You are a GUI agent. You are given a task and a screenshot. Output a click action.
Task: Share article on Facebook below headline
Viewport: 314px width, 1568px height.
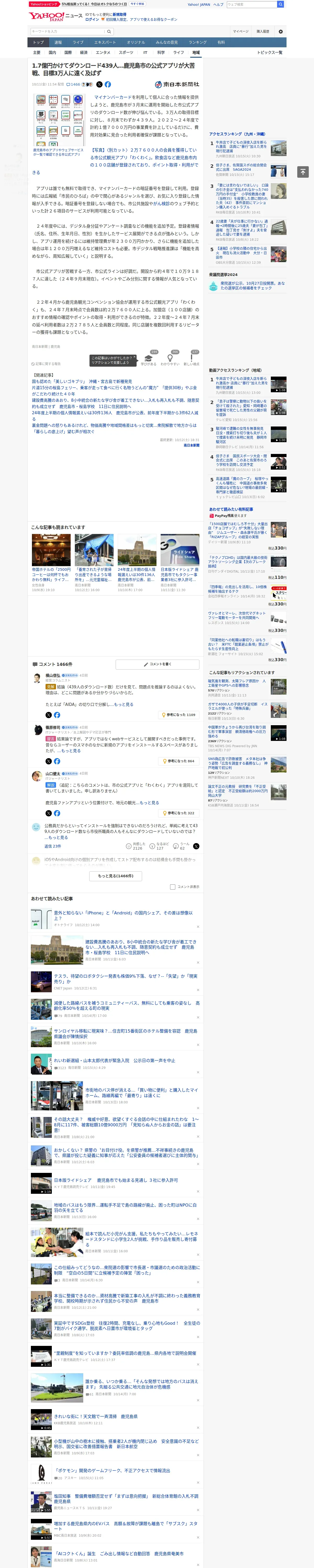pos(107,85)
